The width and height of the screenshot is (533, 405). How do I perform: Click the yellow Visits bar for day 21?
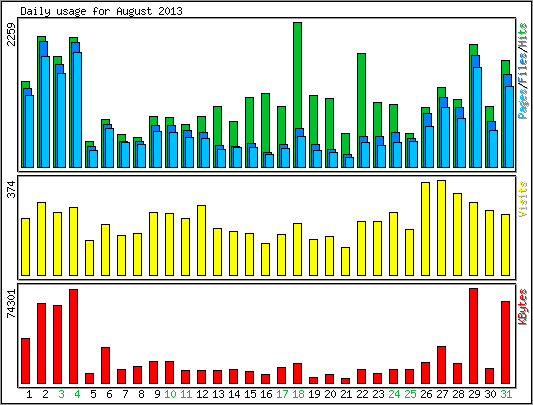tap(345, 261)
